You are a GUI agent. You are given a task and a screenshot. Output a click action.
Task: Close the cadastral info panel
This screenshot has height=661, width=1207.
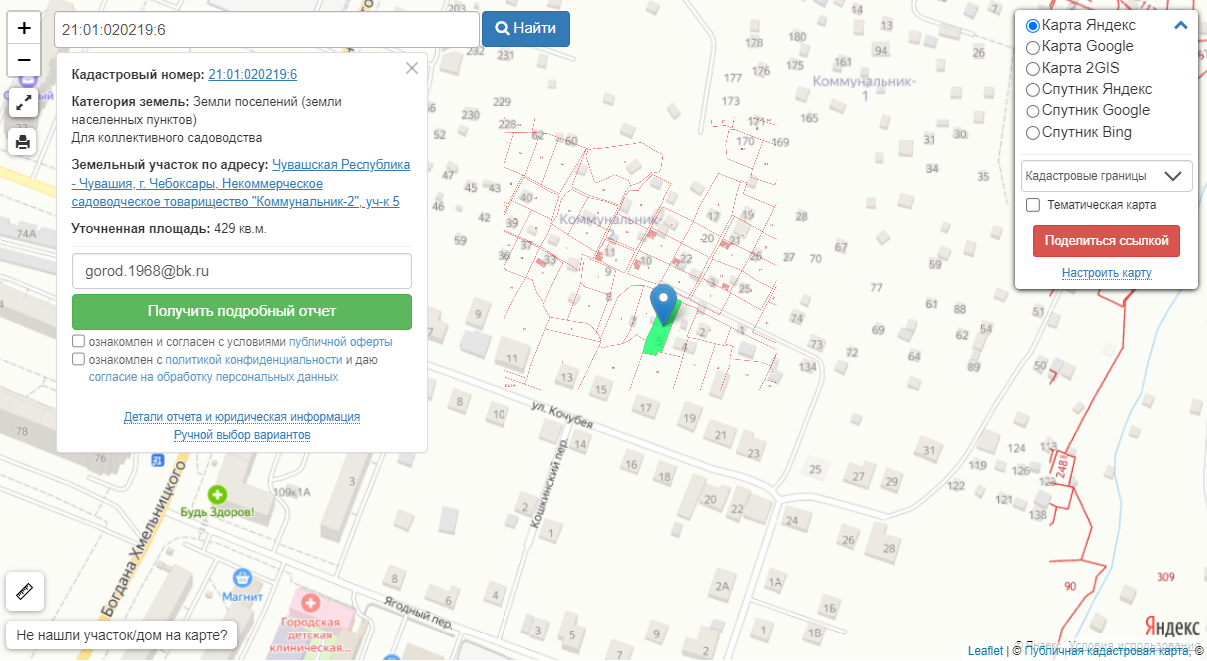coord(411,69)
